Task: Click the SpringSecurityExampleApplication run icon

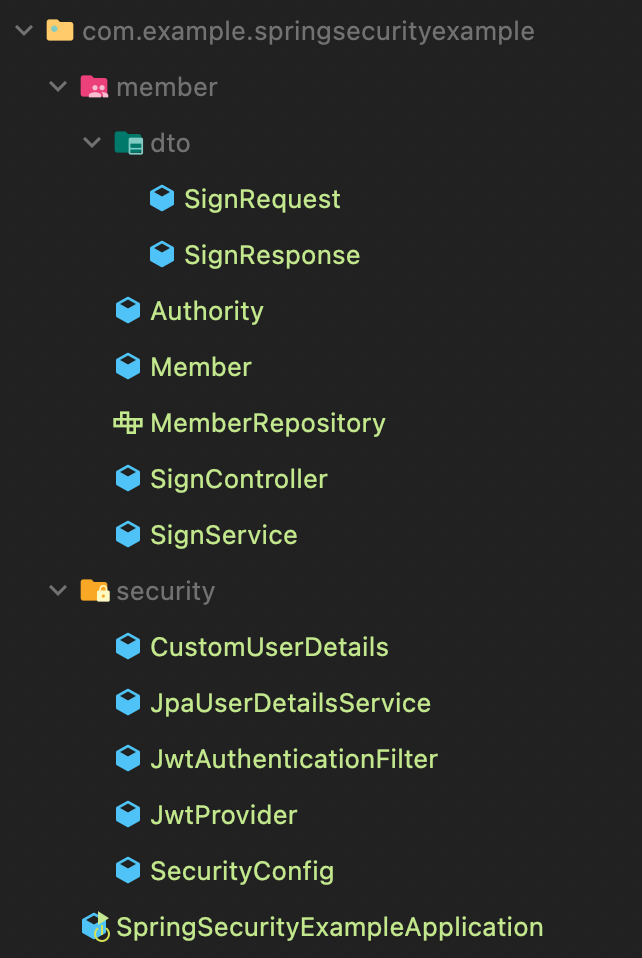Action: pos(95,927)
